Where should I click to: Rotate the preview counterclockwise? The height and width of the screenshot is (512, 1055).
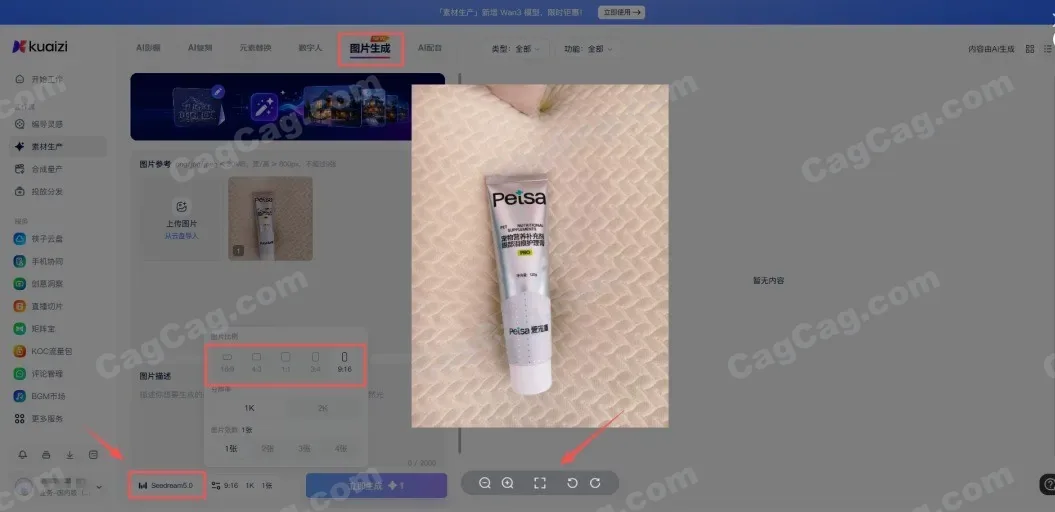pyautogui.click(x=572, y=483)
